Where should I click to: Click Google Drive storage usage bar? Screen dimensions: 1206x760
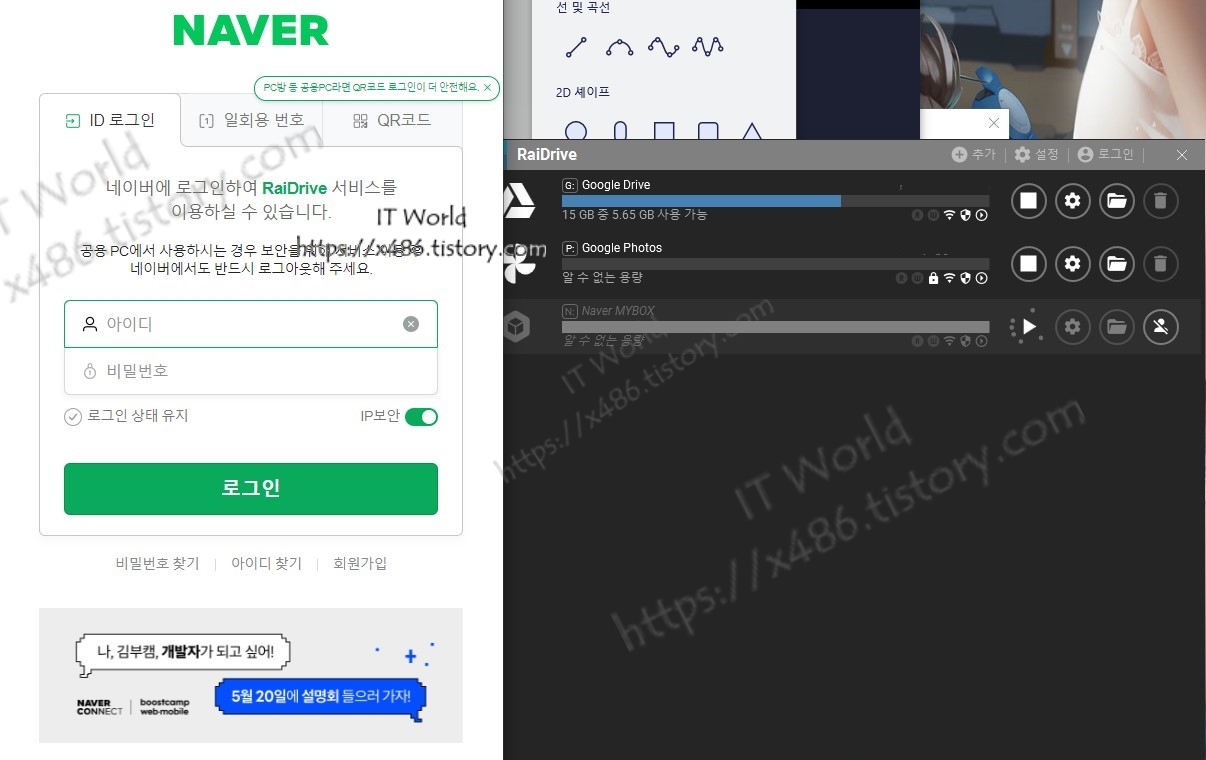(775, 201)
